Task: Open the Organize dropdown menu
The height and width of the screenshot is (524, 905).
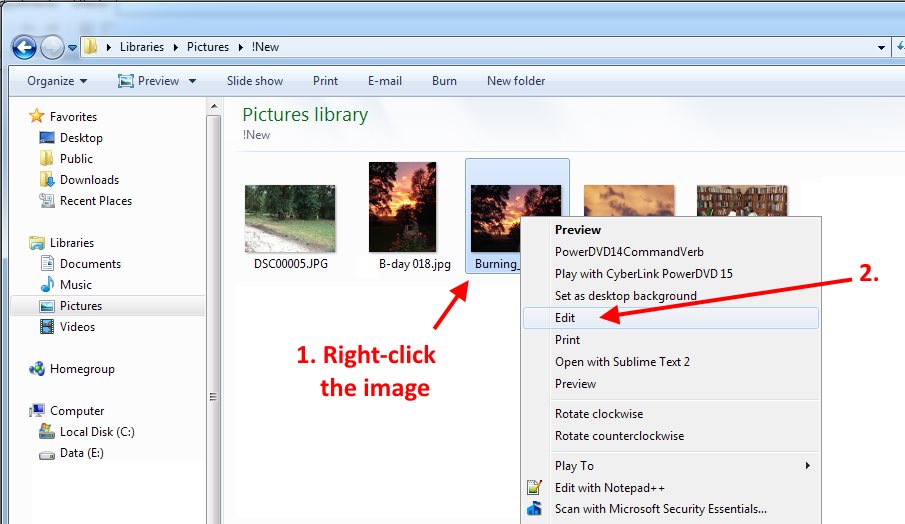Action: tap(57, 81)
